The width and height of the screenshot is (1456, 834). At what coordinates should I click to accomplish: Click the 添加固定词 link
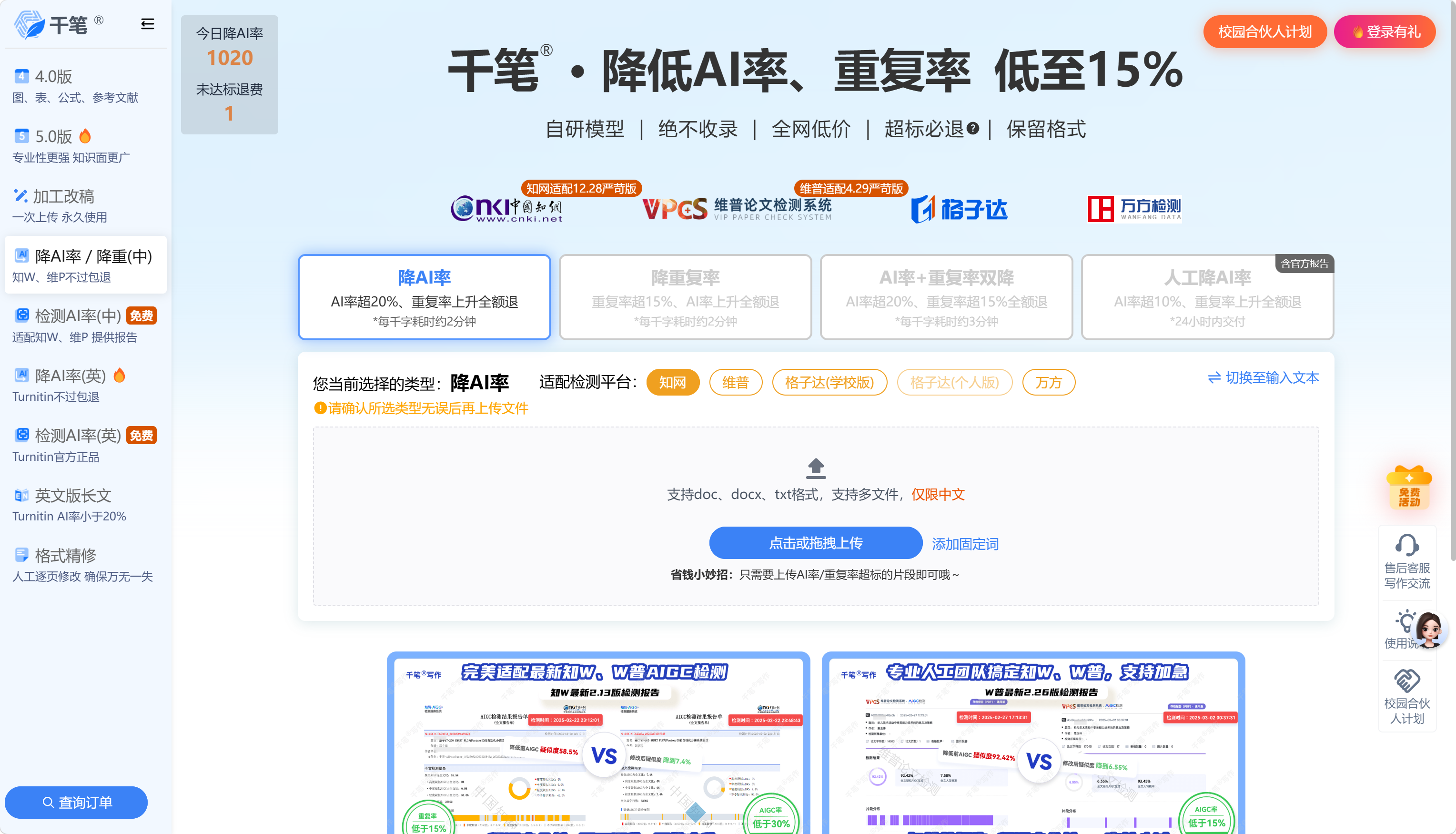point(965,544)
